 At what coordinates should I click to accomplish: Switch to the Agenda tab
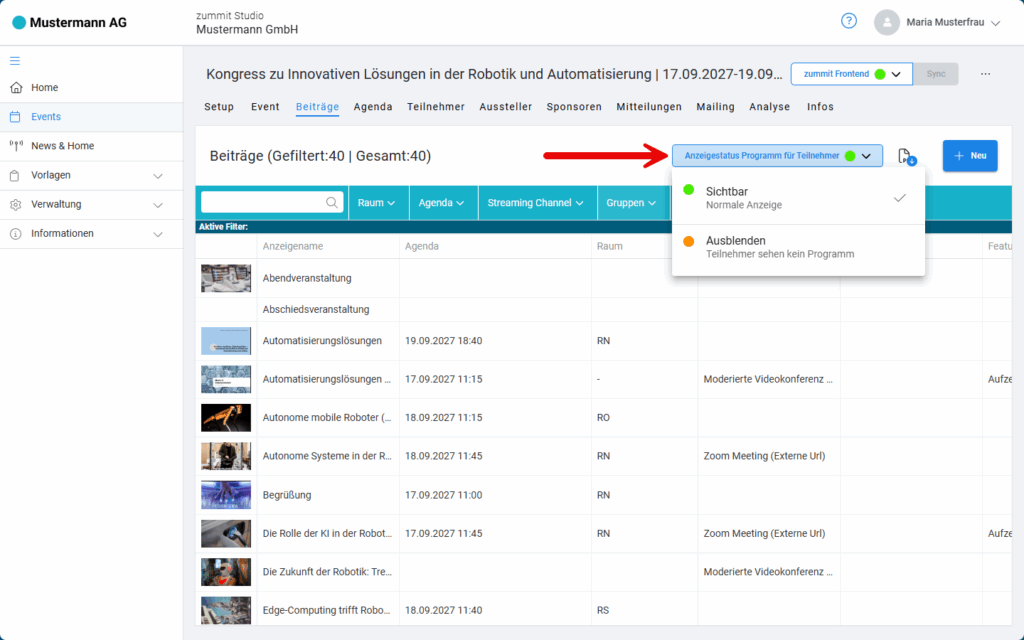click(373, 107)
